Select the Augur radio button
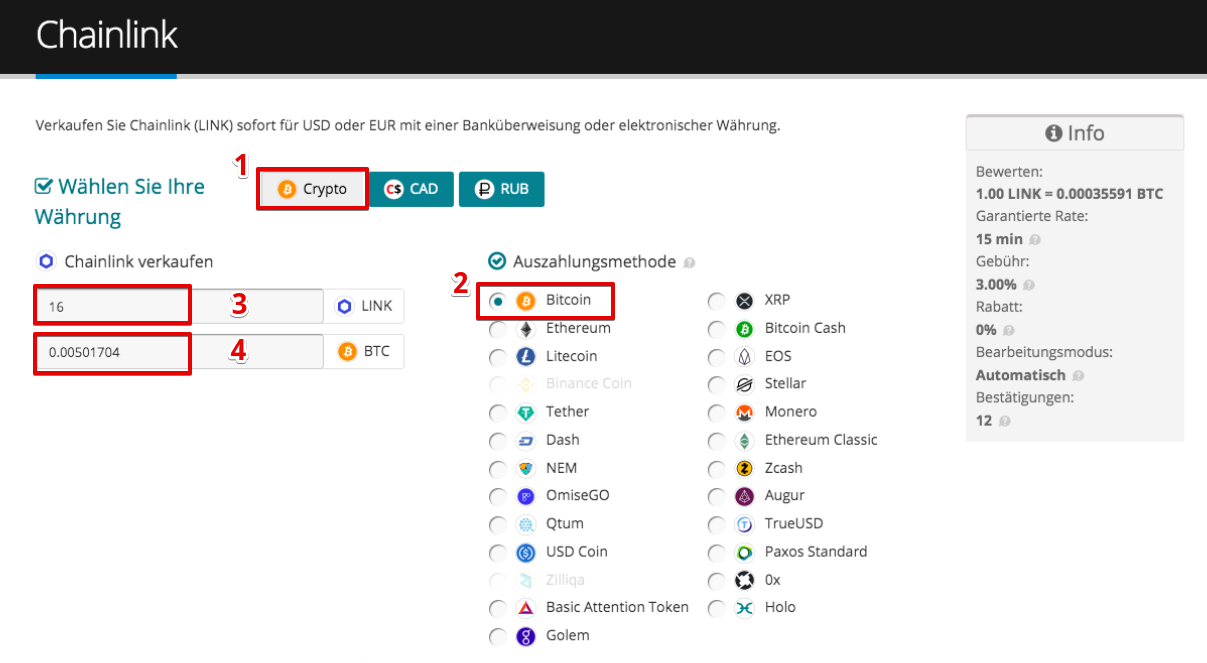This screenshot has height=663, width=1207. pos(716,496)
